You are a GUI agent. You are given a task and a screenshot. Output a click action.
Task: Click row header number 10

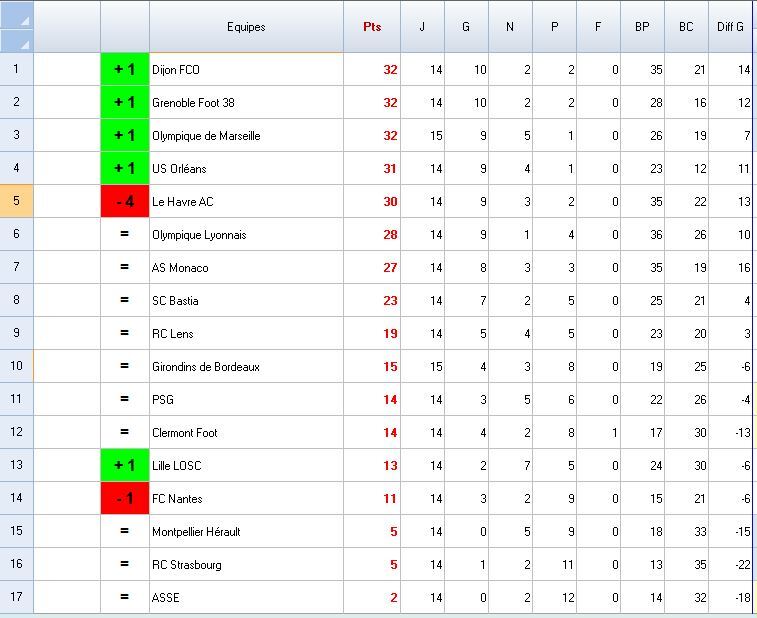tap(16, 366)
